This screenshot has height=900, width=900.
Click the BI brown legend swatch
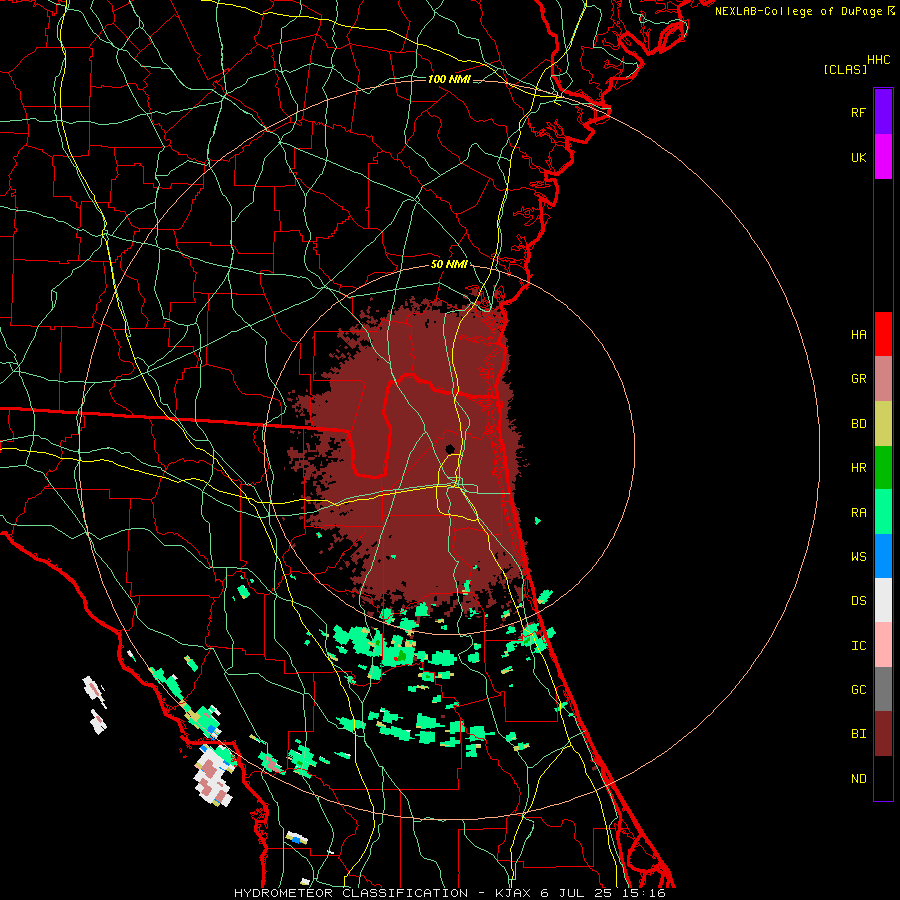point(883,734)
